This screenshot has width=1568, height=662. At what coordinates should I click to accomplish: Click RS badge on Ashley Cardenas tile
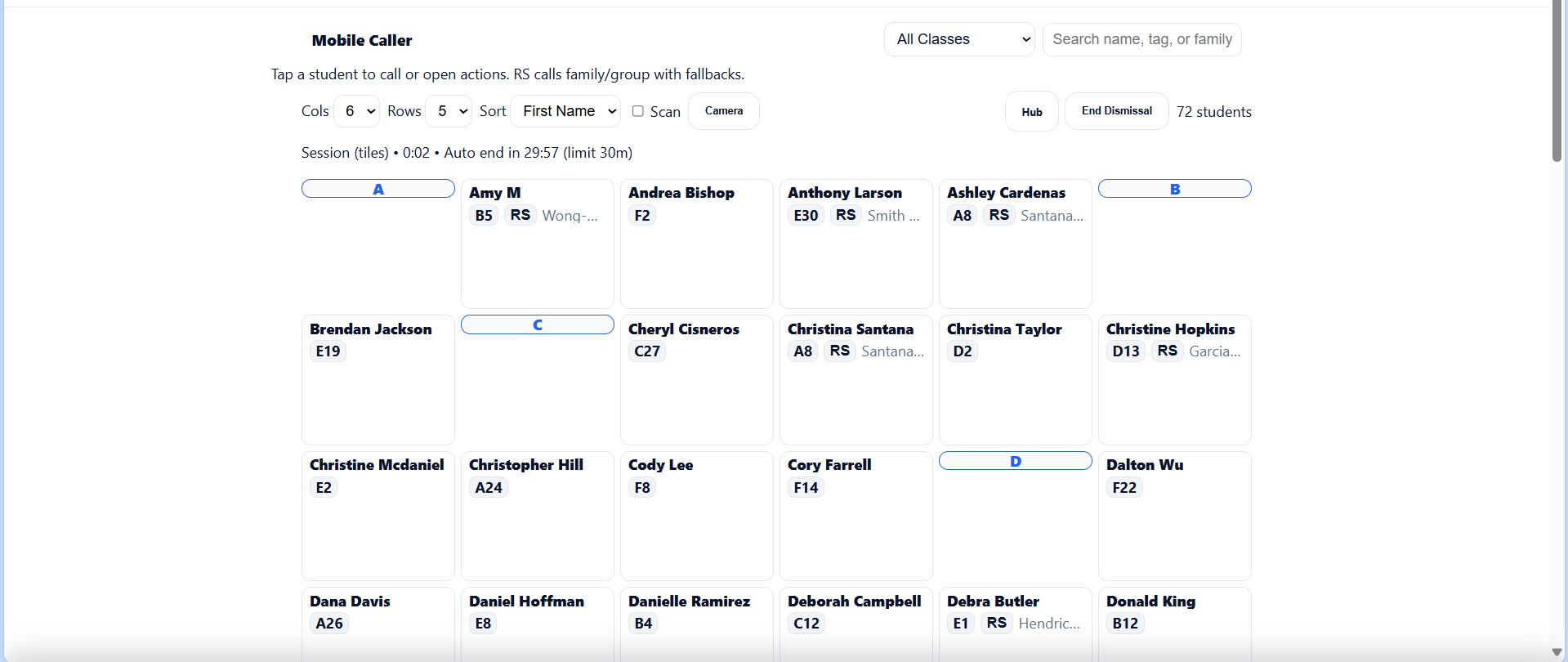pyautogui.click(x=998, y=215)
